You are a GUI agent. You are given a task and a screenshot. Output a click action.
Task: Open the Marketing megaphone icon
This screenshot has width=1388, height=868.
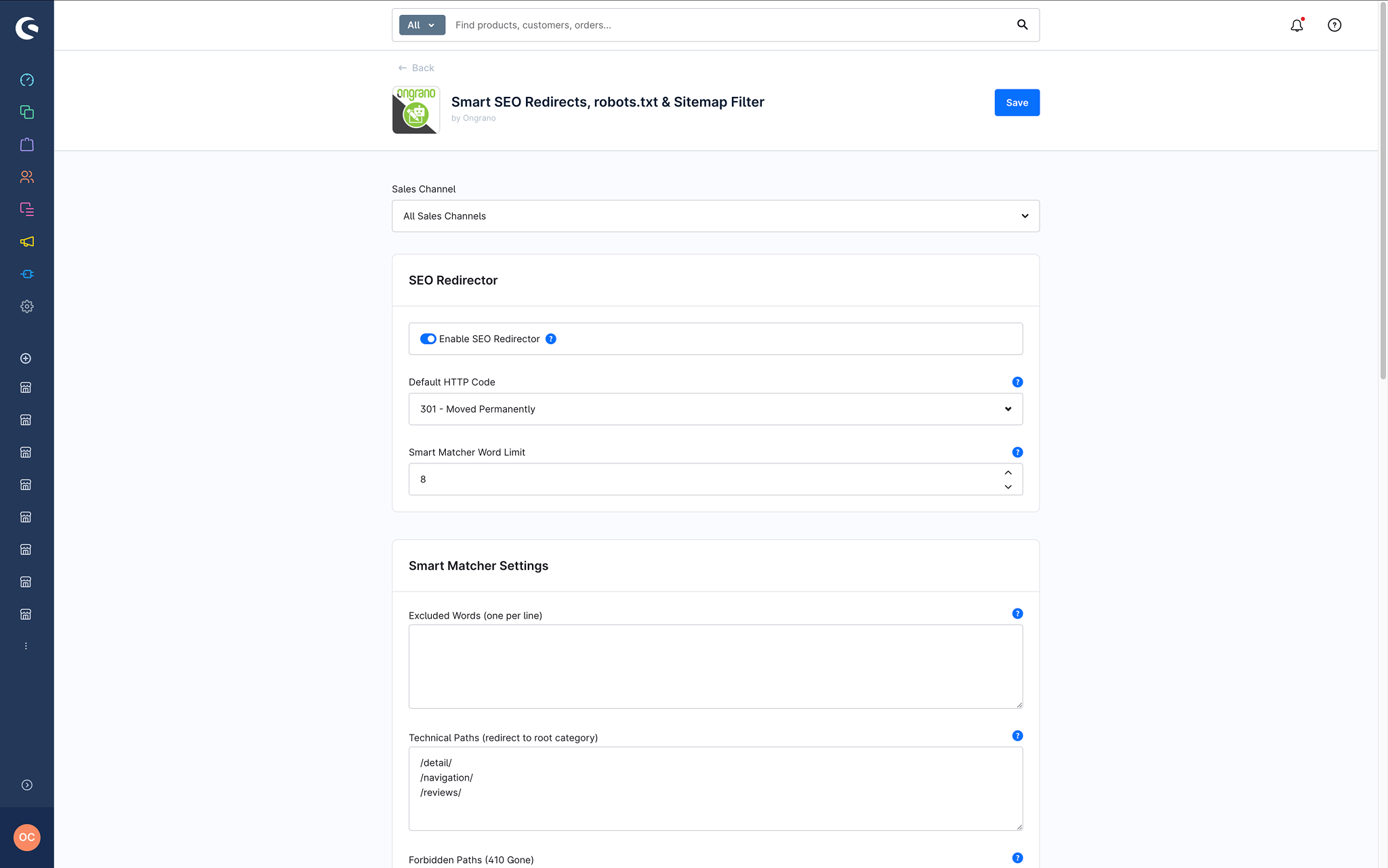point(27,242)
